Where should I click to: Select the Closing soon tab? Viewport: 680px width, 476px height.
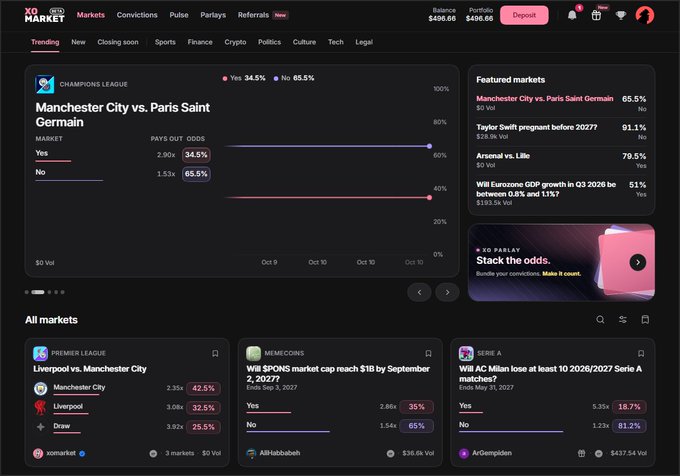(x=118, y=42)
